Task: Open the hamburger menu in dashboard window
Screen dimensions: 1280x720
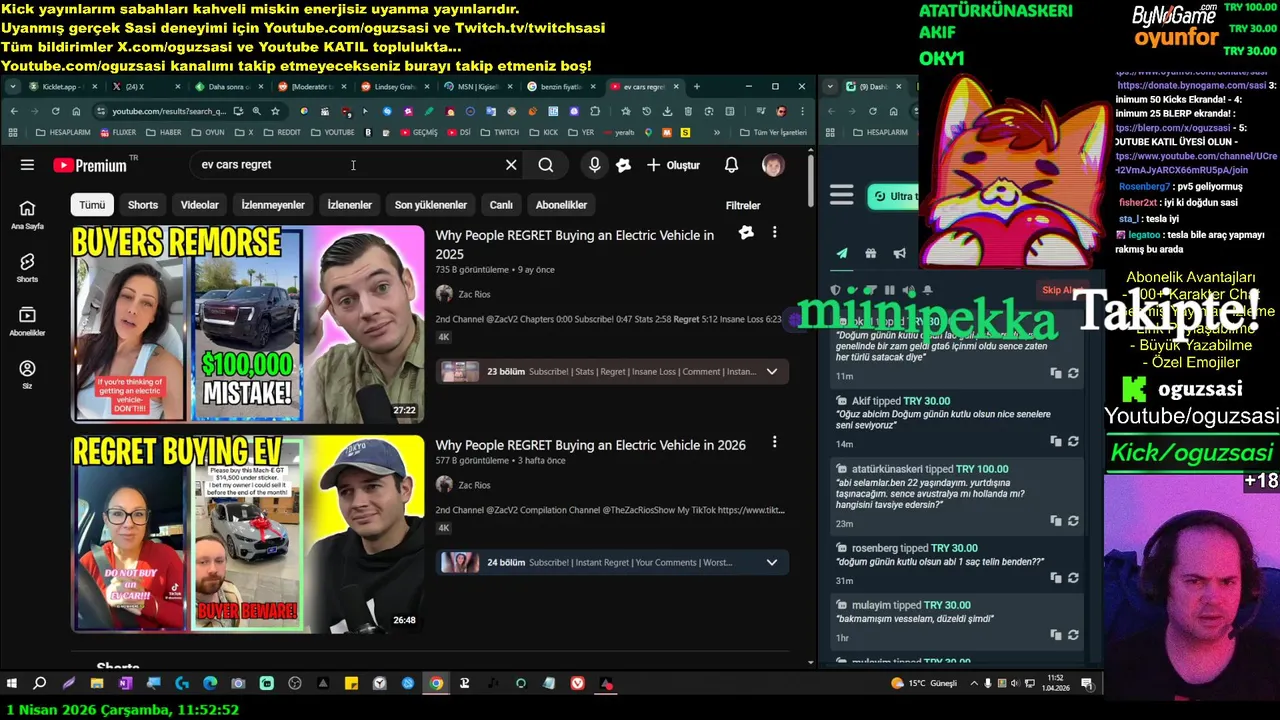Action: point(842,196)
